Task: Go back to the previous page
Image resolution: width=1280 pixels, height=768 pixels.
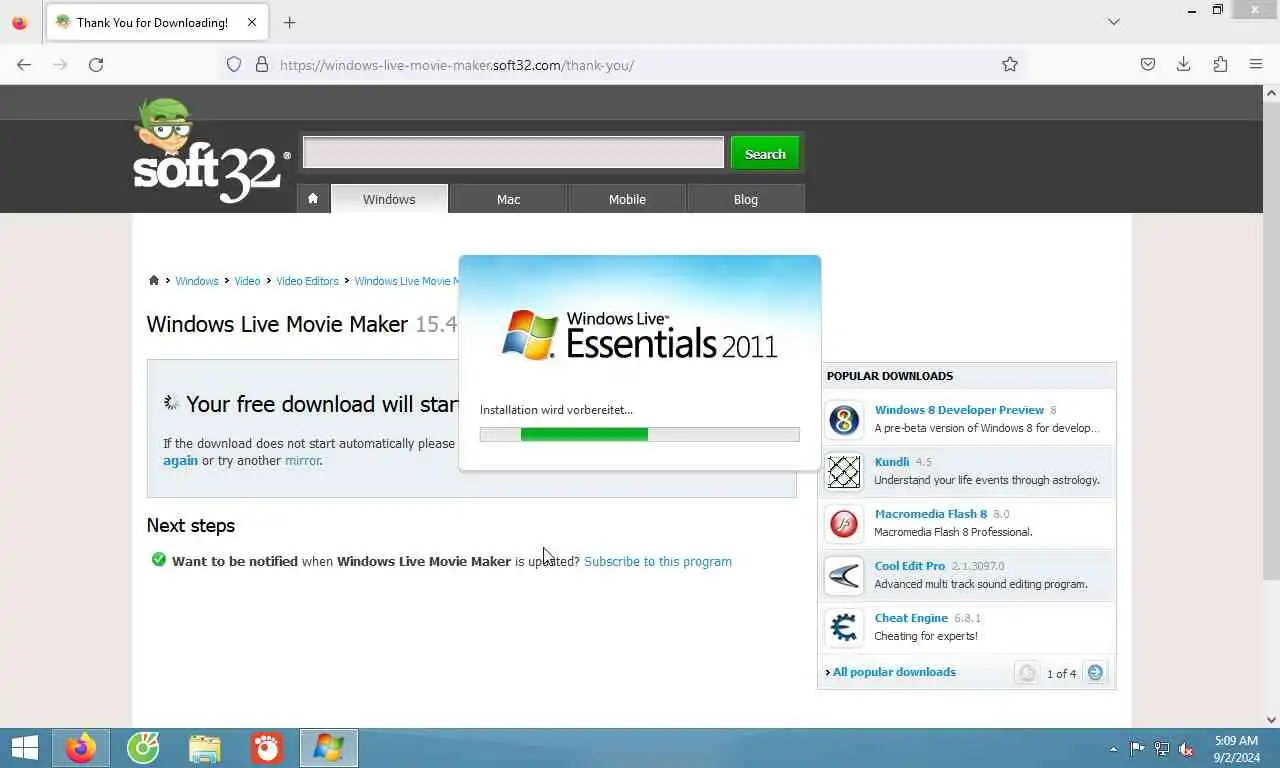Action: 24,65
